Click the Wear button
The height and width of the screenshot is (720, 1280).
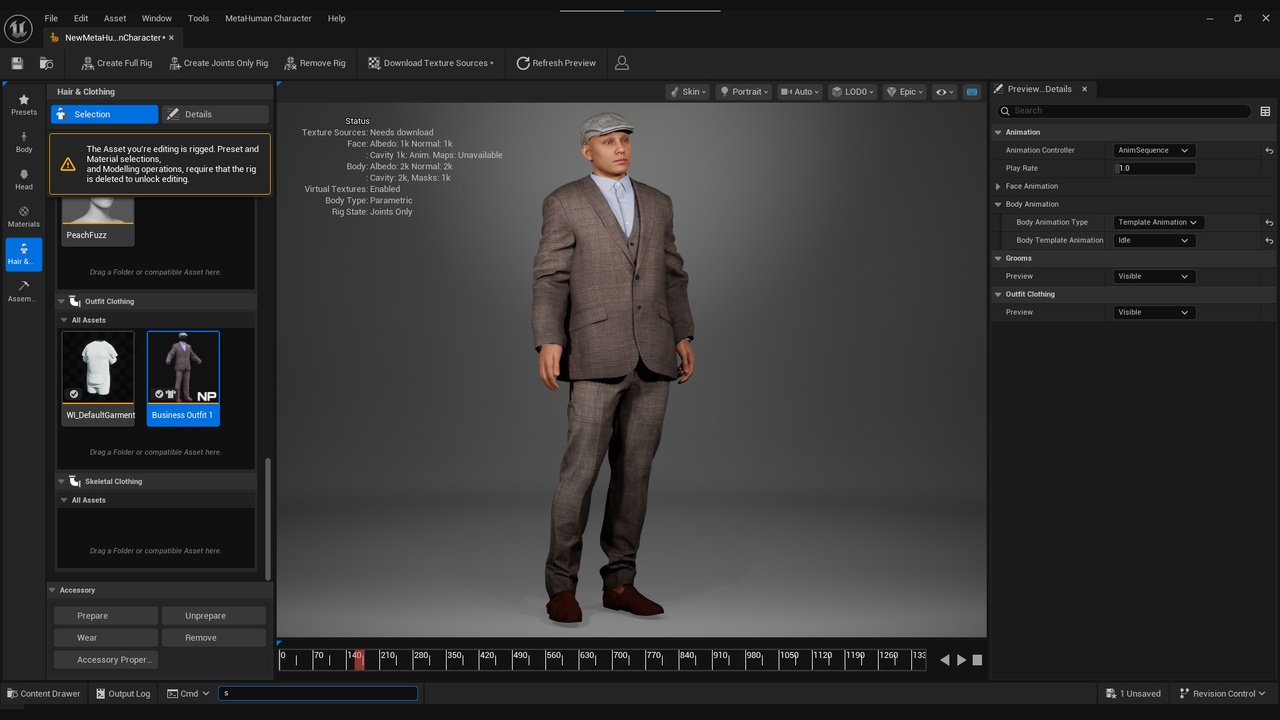coord(106,638)
